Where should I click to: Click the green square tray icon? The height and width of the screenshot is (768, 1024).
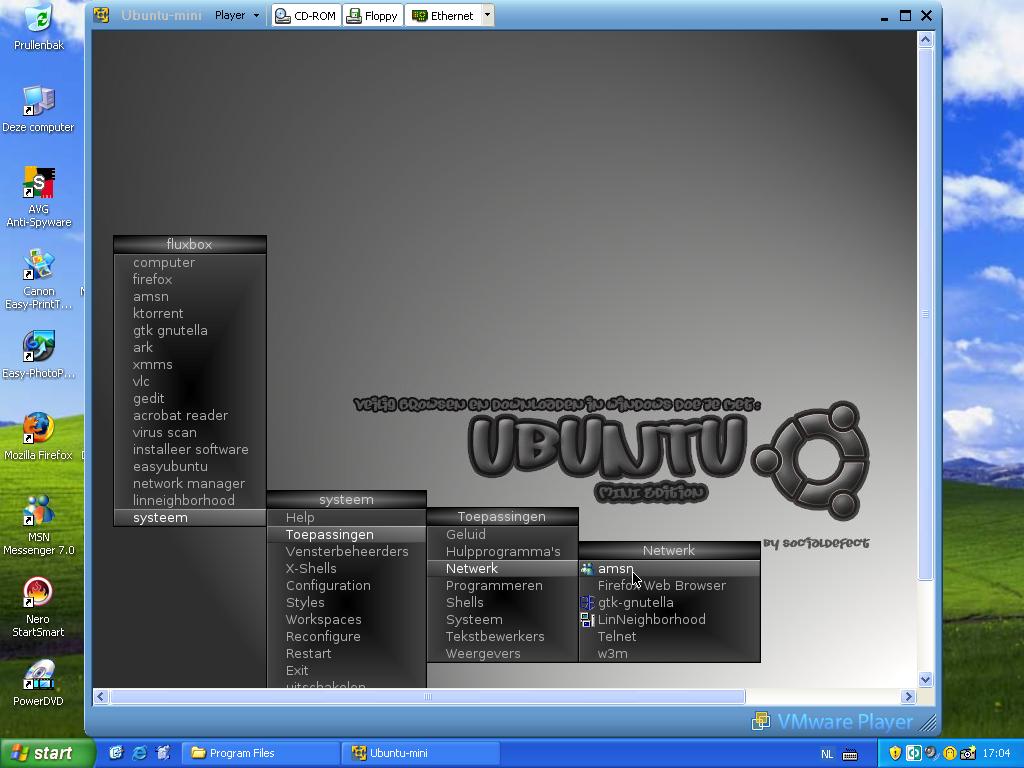tap(914, 754)
